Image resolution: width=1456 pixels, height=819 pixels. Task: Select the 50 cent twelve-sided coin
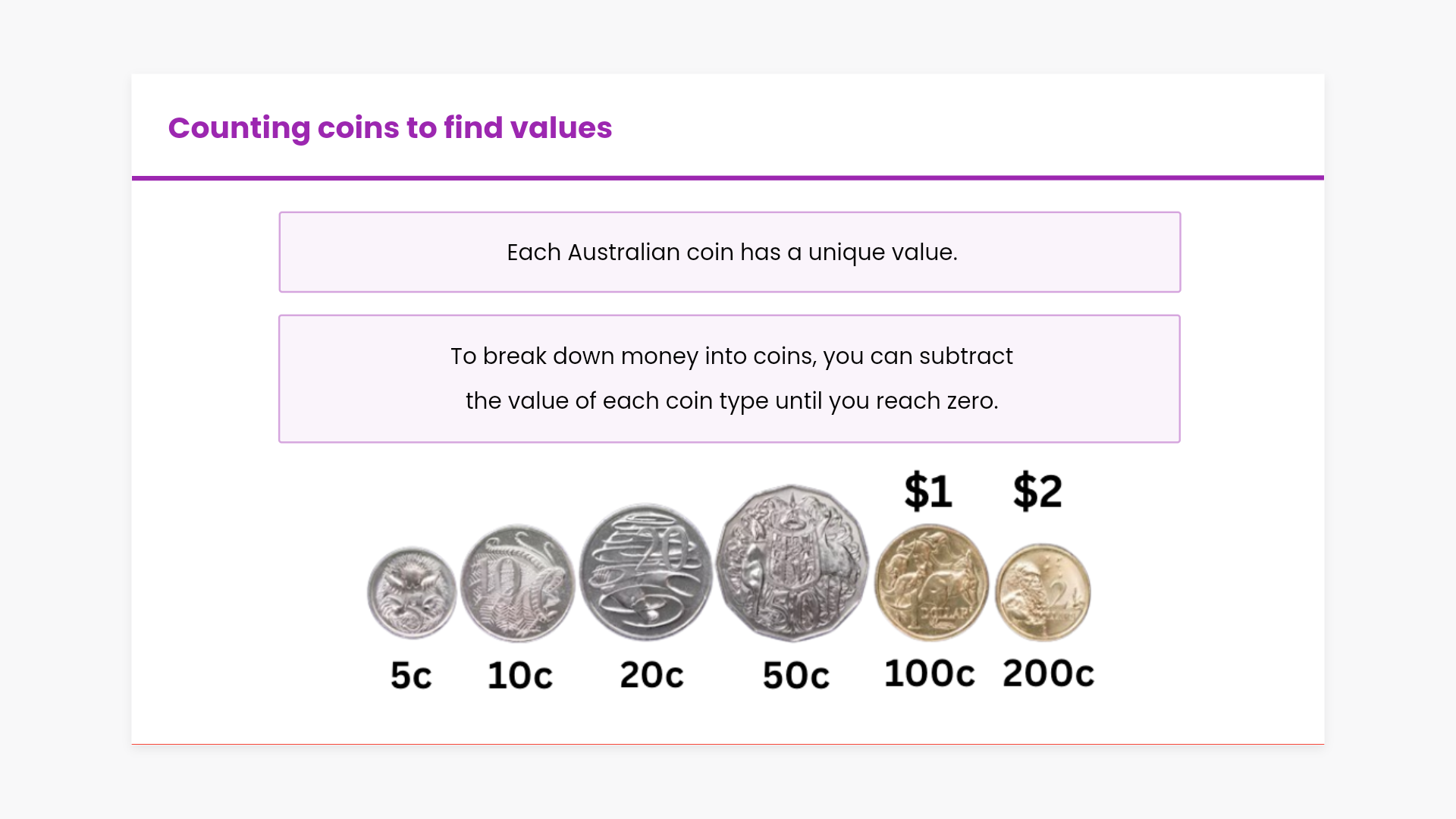(792, 563)
